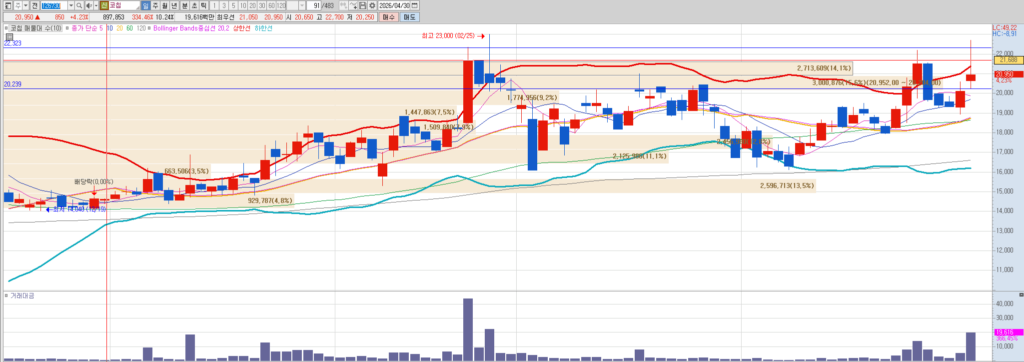Choose the 30 interval button
The image size is (1024, 362).
coord(262,5)
